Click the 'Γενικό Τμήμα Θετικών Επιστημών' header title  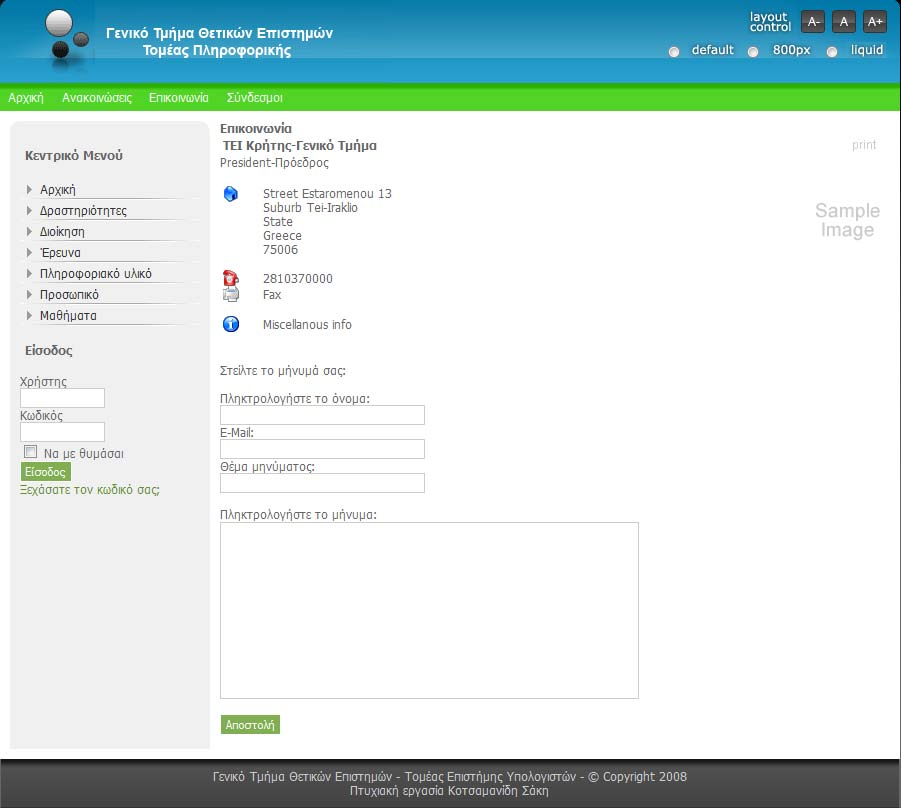click(x=220, y=33)
